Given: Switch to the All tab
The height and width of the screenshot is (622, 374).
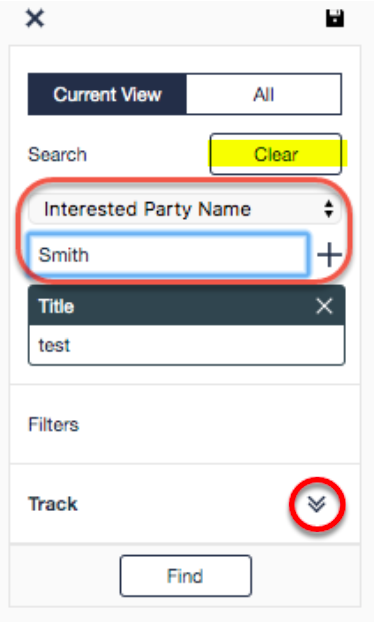Looking at the screenshot, I should pyautogui.click(x=264, y=94).
